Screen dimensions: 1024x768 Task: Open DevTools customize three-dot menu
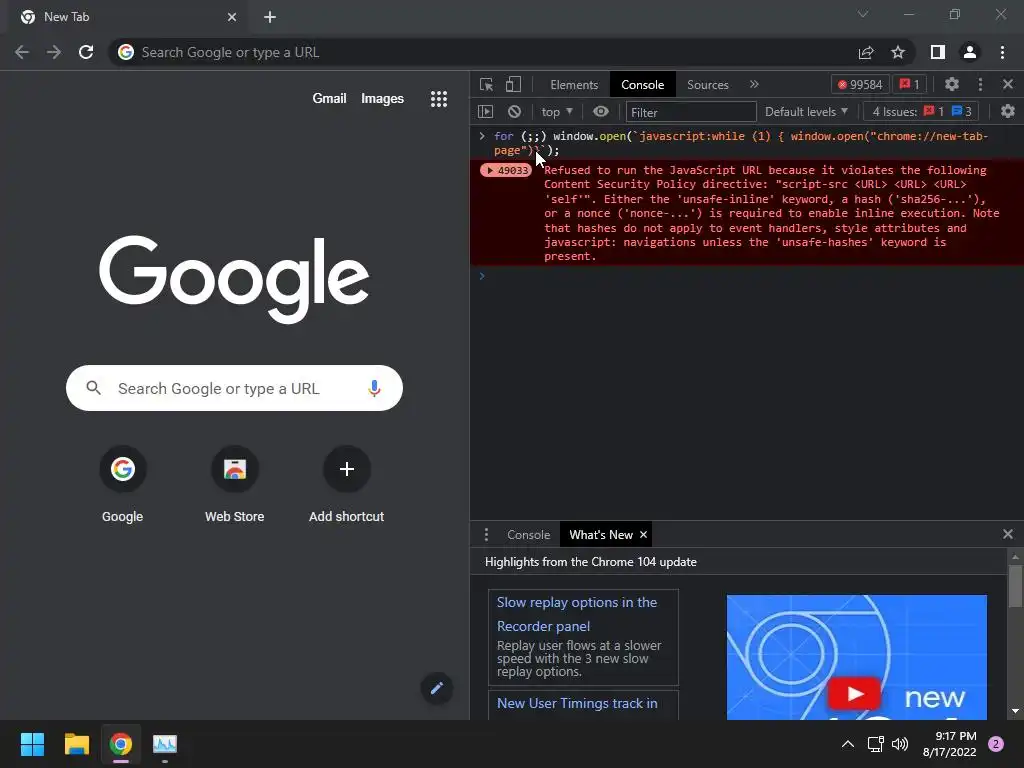pos(980,84)
